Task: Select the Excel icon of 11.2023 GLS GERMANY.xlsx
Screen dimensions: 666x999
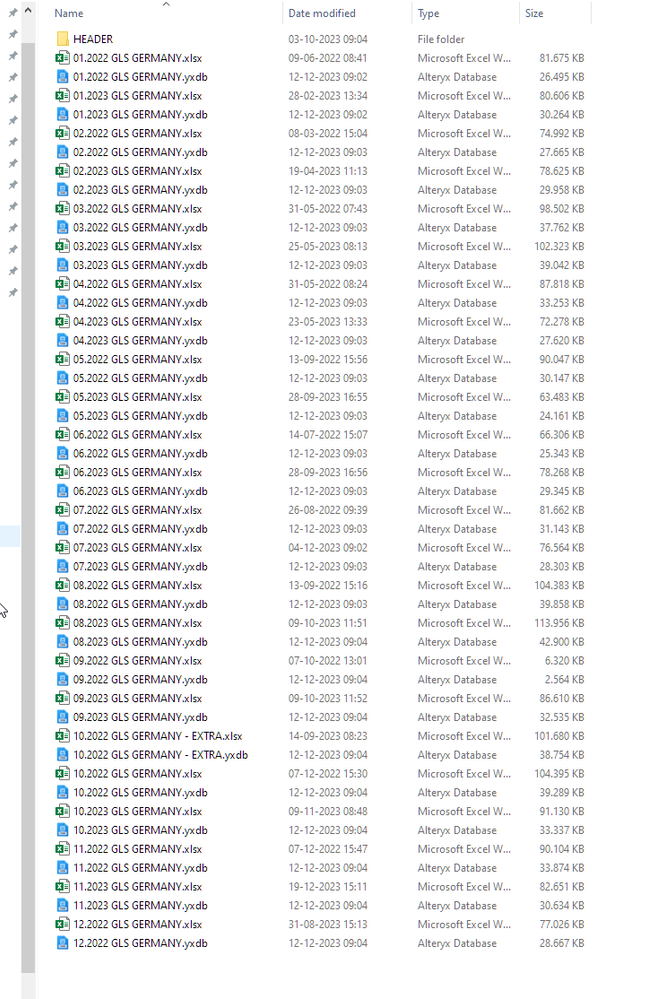Action: pos(62,886)
